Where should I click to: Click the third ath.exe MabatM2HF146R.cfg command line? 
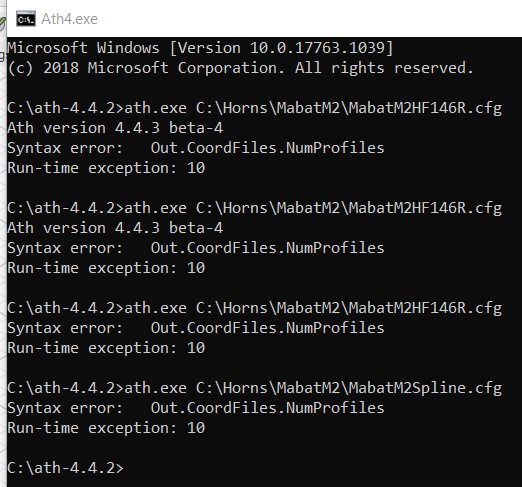(x=255, y=308)
